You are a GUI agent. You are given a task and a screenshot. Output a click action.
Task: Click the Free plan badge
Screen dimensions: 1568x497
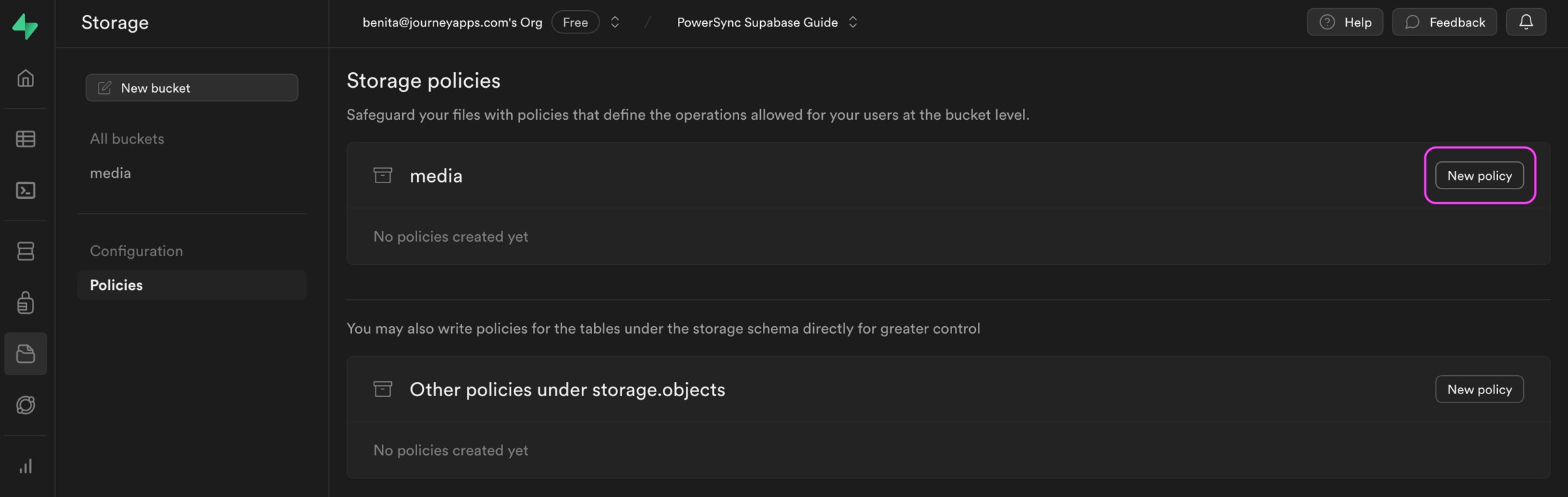(x=575, y=22)
